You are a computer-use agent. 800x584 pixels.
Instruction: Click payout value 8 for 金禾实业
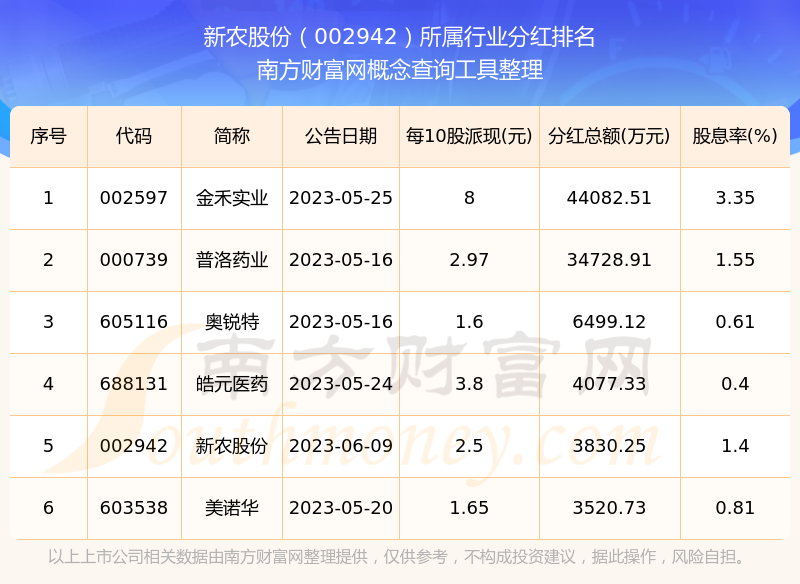[x=469, y=198]
